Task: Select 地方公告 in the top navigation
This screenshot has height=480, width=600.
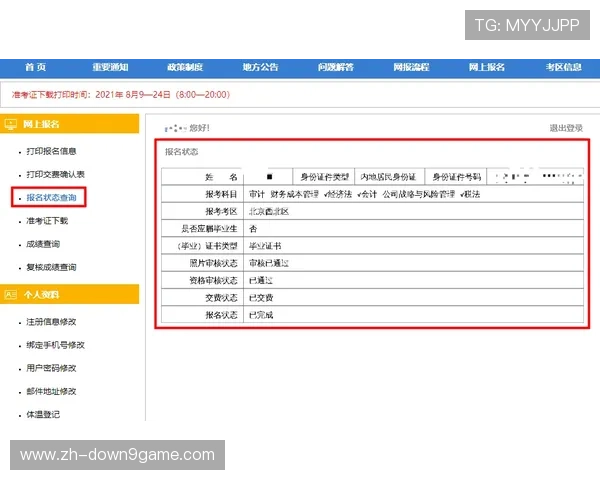Action: tap(260, 67)
